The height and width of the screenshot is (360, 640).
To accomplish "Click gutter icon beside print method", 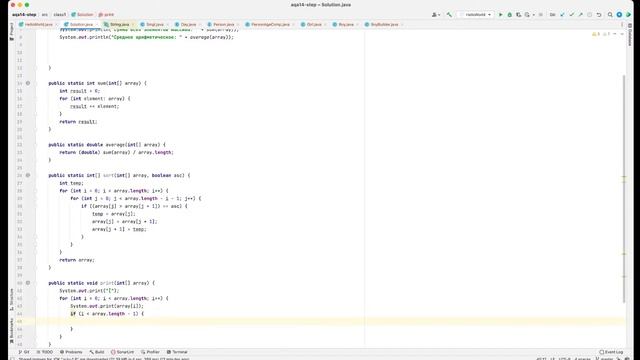I will [28, 283].
